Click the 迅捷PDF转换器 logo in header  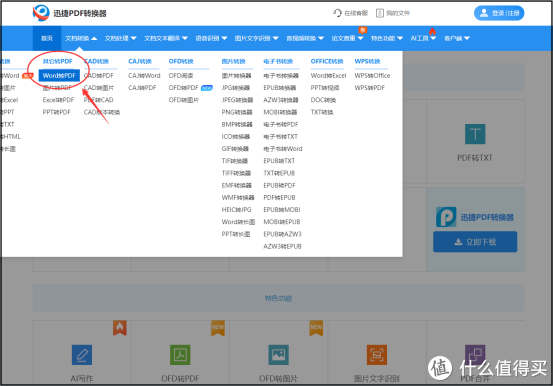coord(69,13)
